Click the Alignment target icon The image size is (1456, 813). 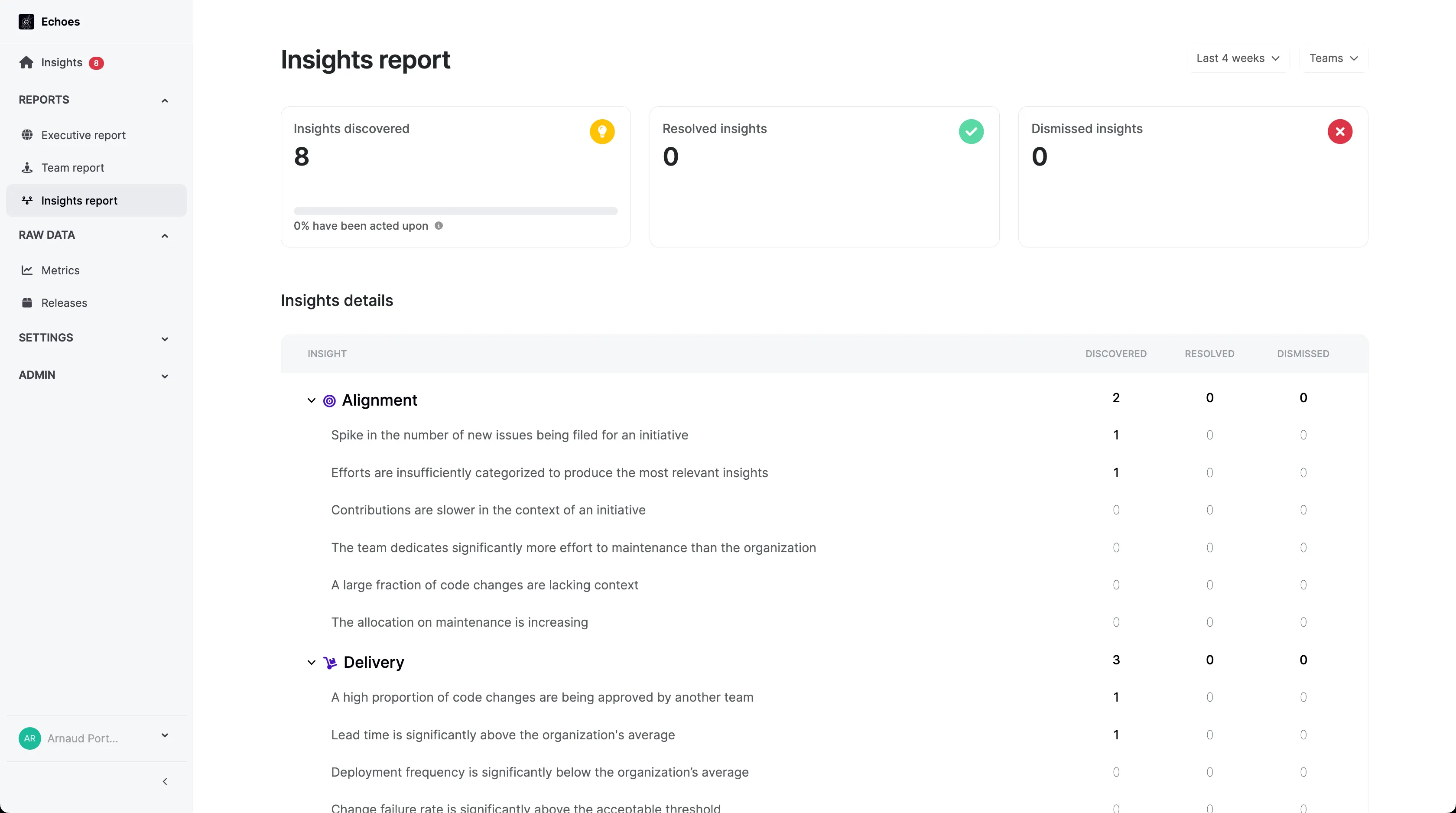(x=329, y=401)
